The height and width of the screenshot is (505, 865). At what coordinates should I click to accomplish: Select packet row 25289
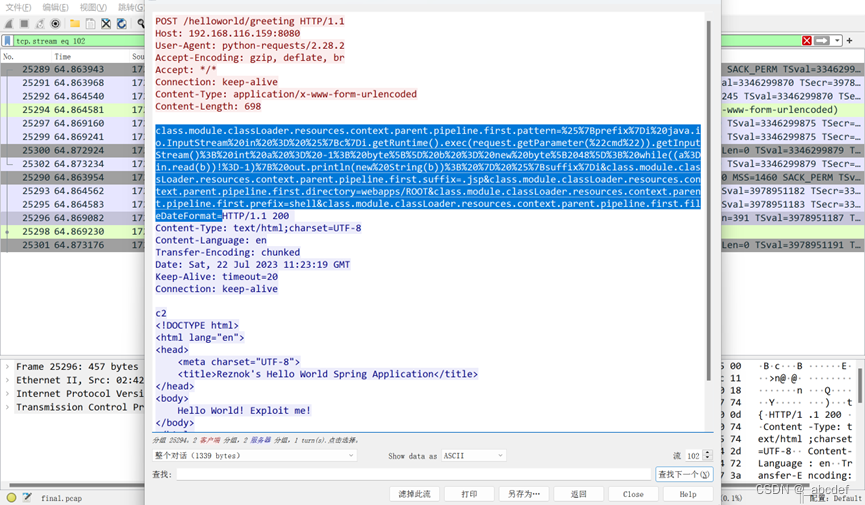[73, 70]
